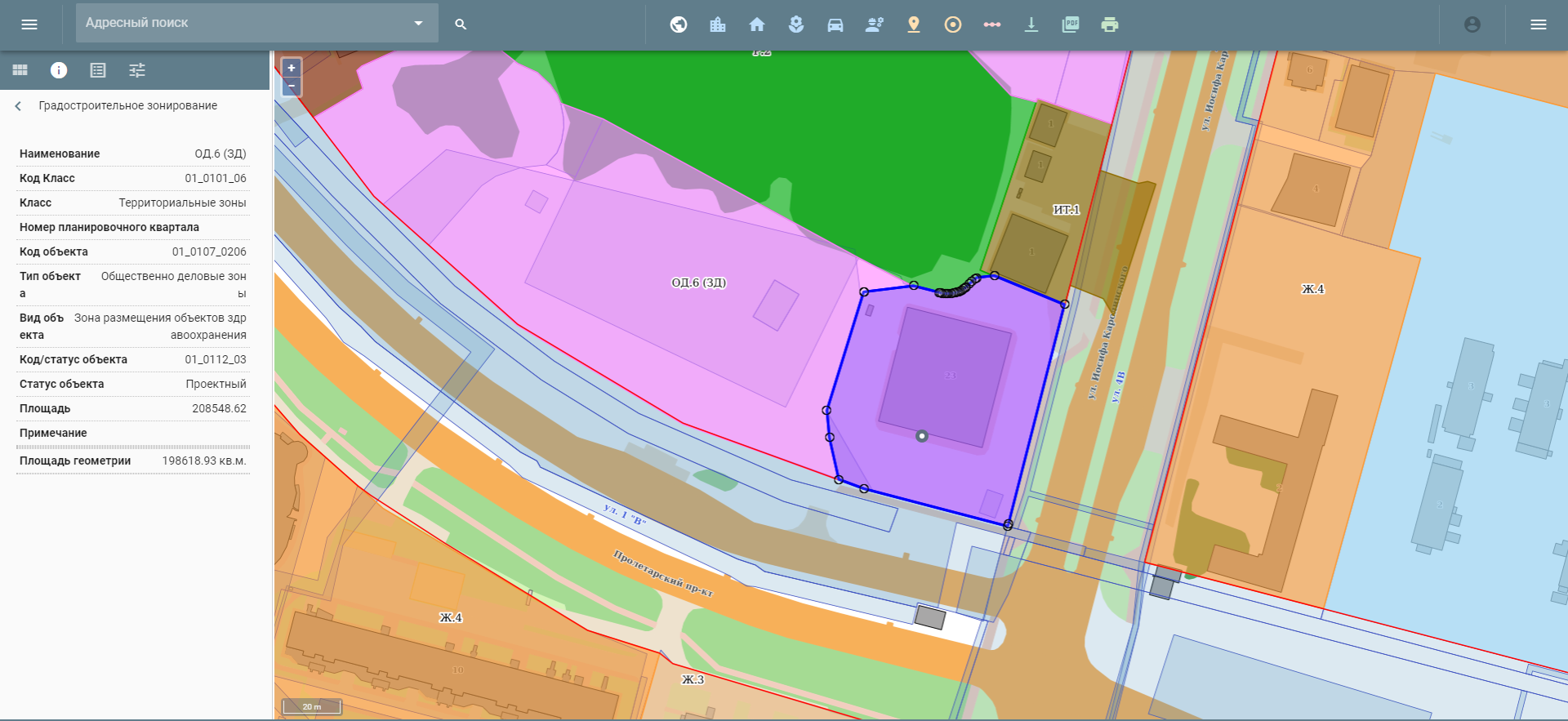The width and height of the screenshot is (1568, 721).
Task: Click the pink measure line tool
Action: (x=991, y=24)
